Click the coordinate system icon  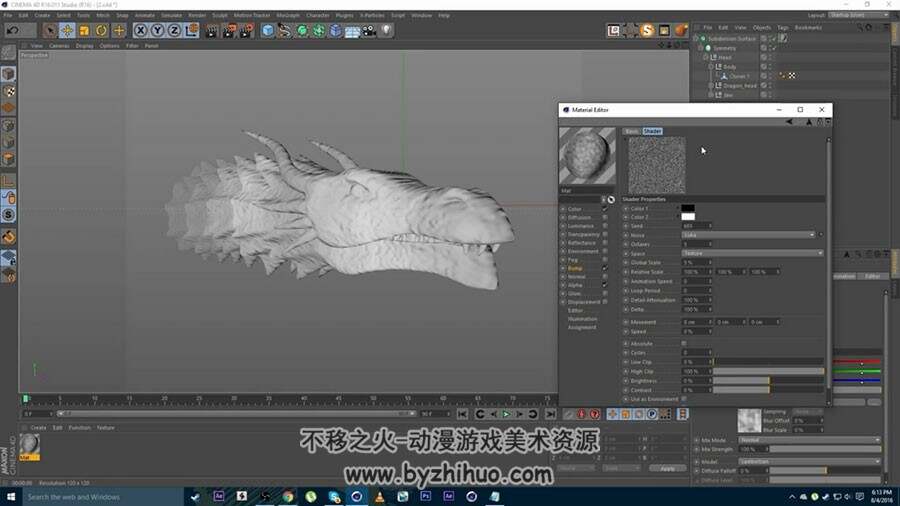(x=192, y=30)
